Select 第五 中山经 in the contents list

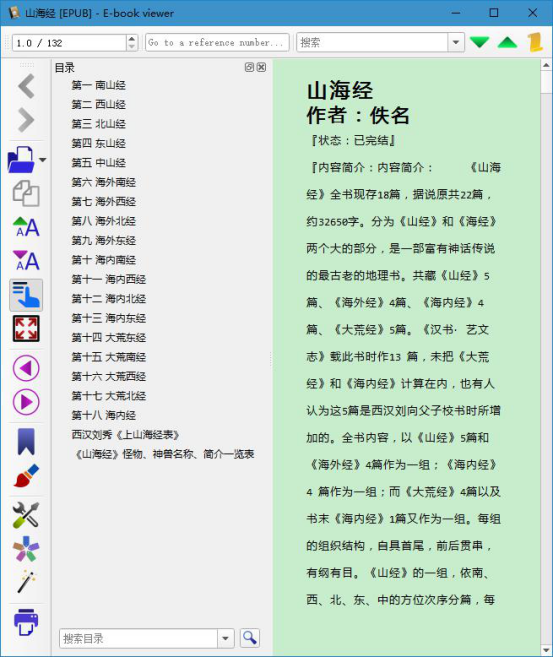coord(98,163)
